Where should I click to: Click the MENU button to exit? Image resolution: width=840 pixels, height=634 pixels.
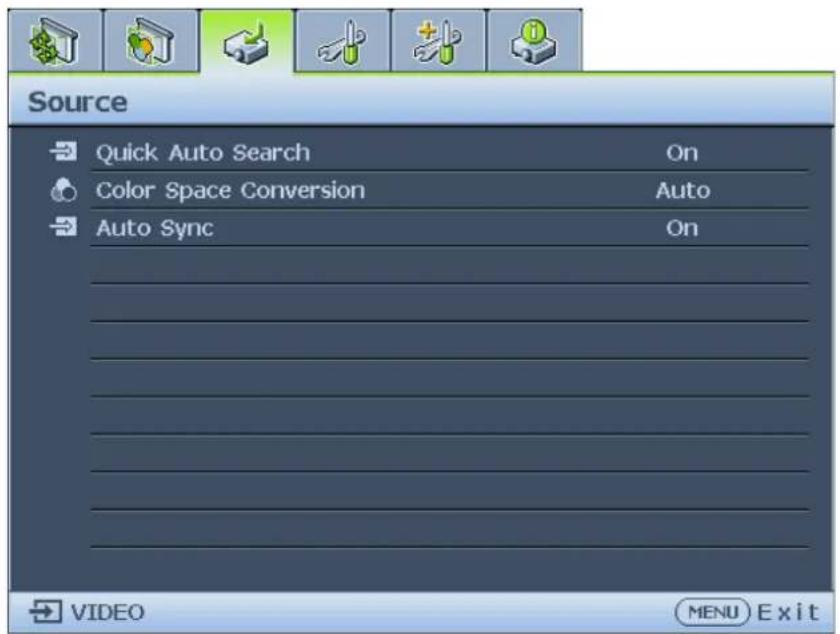point(712,612)
